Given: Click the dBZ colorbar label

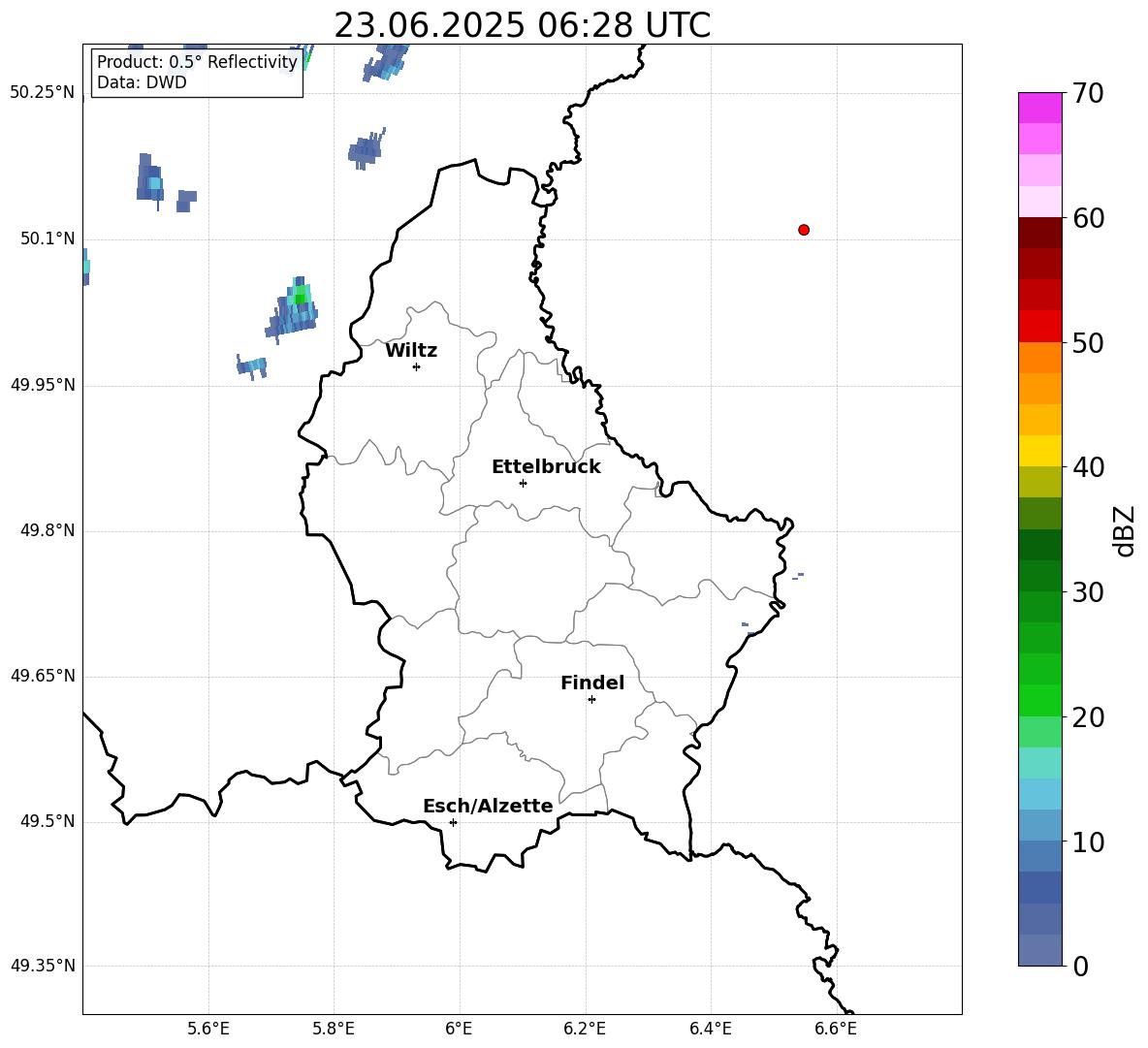Looking at the screenshot, I should click(1124, 530).
